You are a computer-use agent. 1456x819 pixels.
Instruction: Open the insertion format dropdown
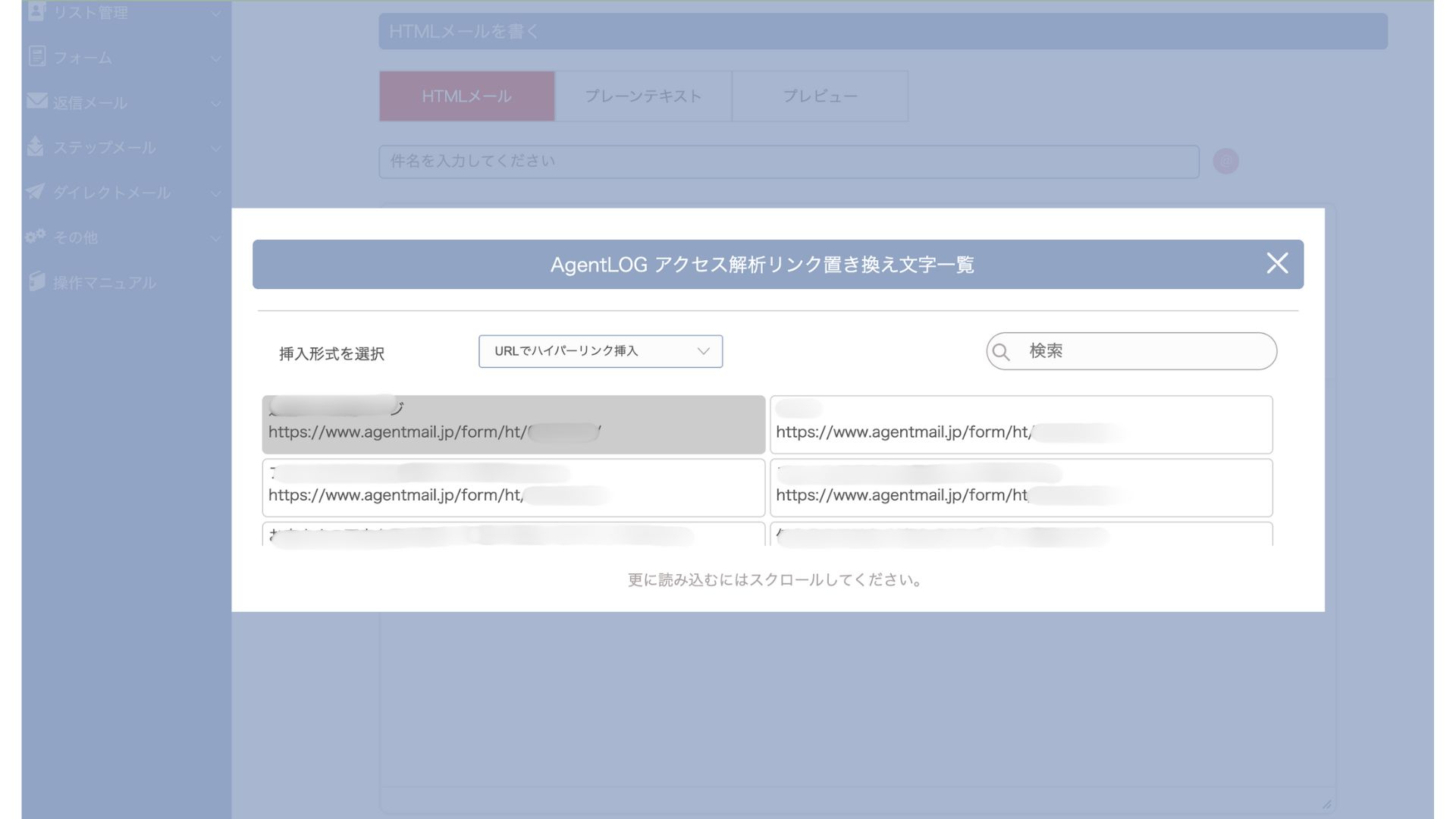pos(601,351)
